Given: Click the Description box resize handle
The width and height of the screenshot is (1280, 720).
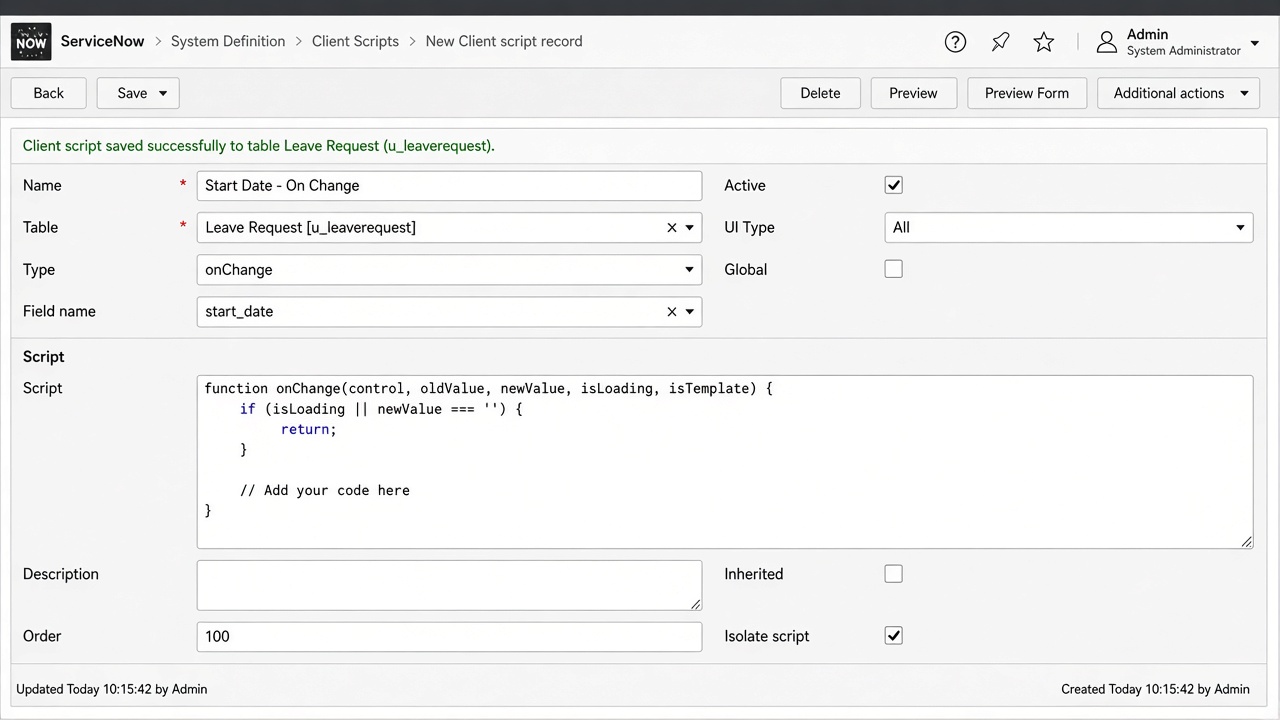Looking at the screenshot, I should (x=696, y=604).
